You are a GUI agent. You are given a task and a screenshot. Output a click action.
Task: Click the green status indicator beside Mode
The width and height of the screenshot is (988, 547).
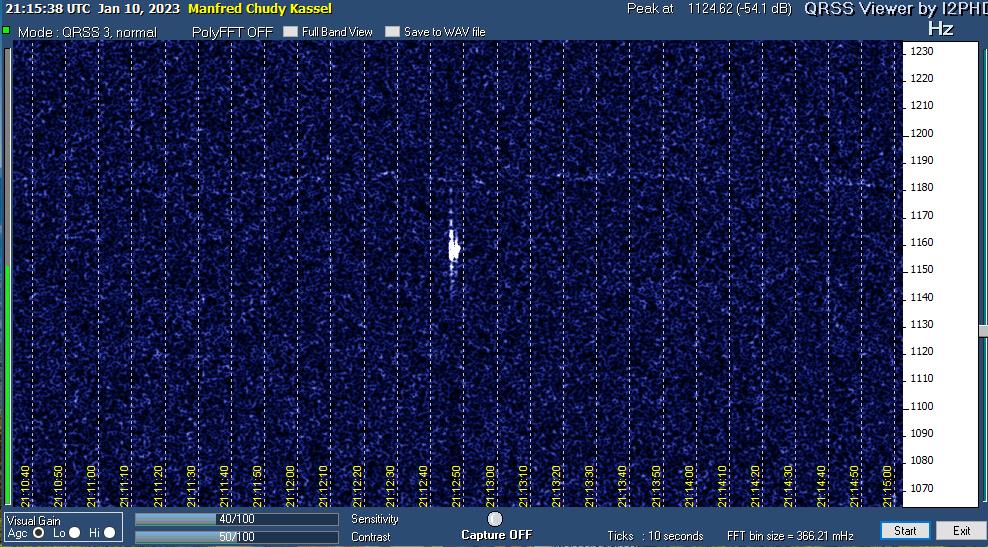point(6,30)
